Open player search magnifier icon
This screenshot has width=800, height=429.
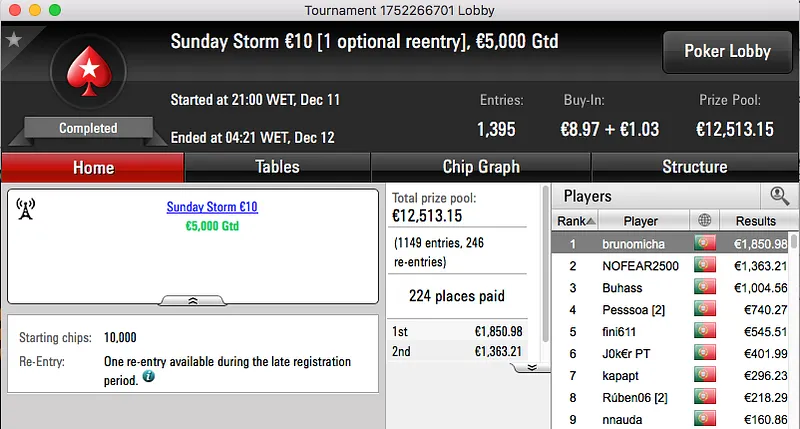point(779,196)
